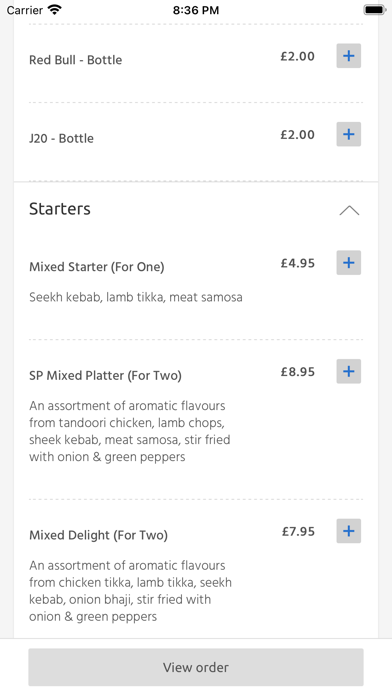
Task: Collapse the Starters section chevron
Action: (x=349, y=210)
